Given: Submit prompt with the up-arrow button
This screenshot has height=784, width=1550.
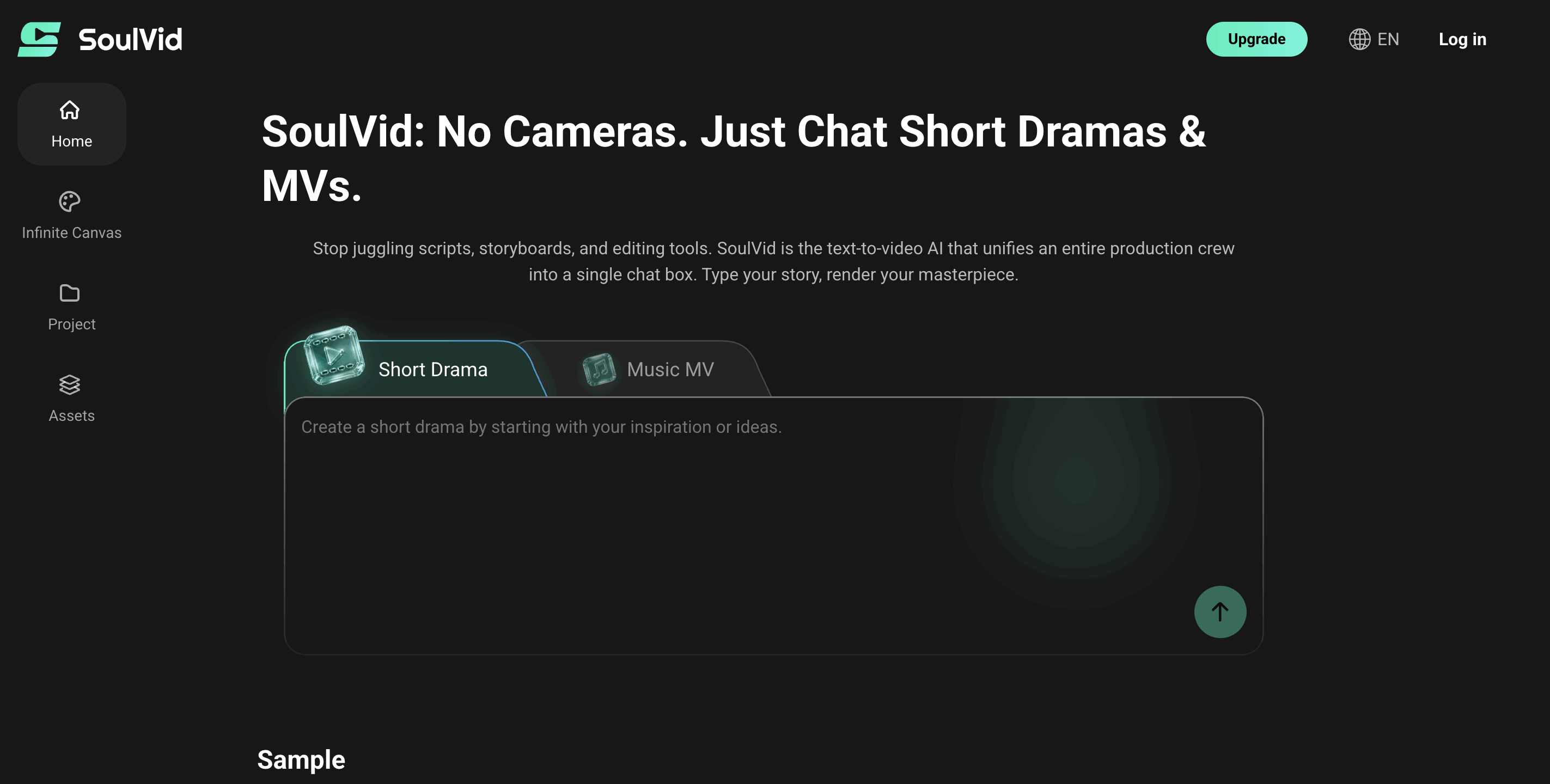Looking at the screenshot, I should tap(1219, 611).
